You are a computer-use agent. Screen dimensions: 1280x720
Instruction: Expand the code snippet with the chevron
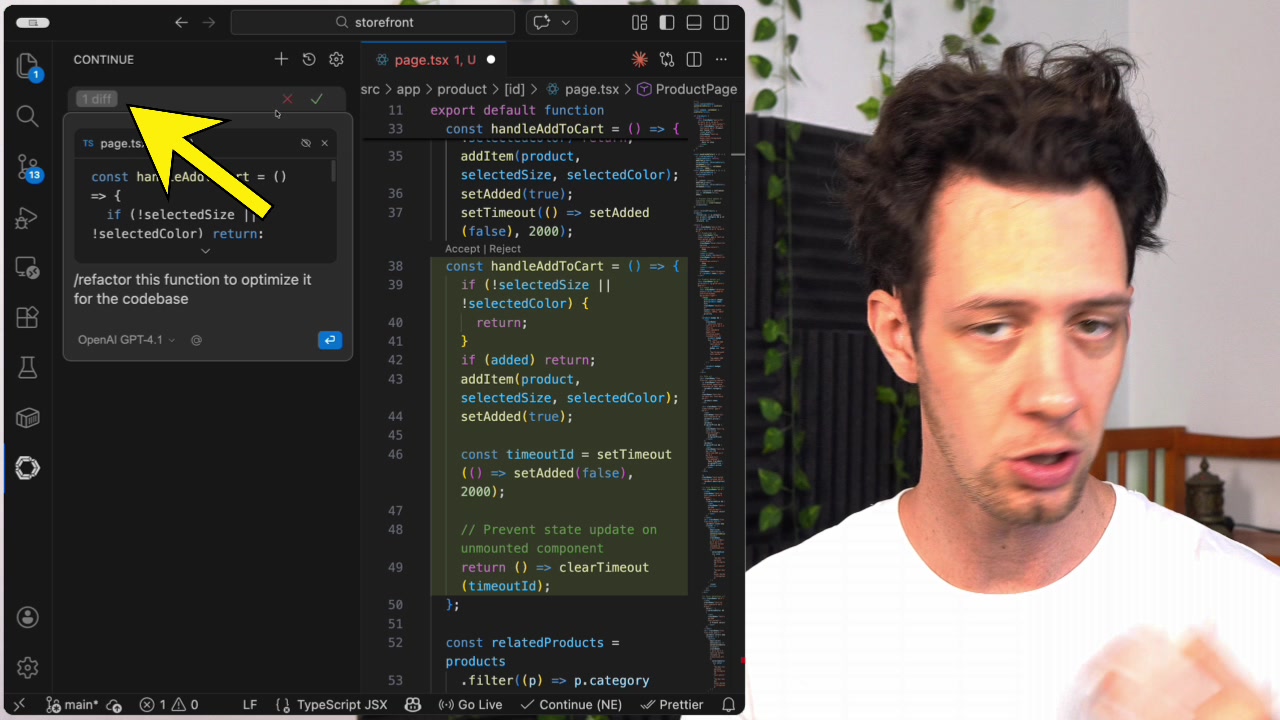pos(205,251)
